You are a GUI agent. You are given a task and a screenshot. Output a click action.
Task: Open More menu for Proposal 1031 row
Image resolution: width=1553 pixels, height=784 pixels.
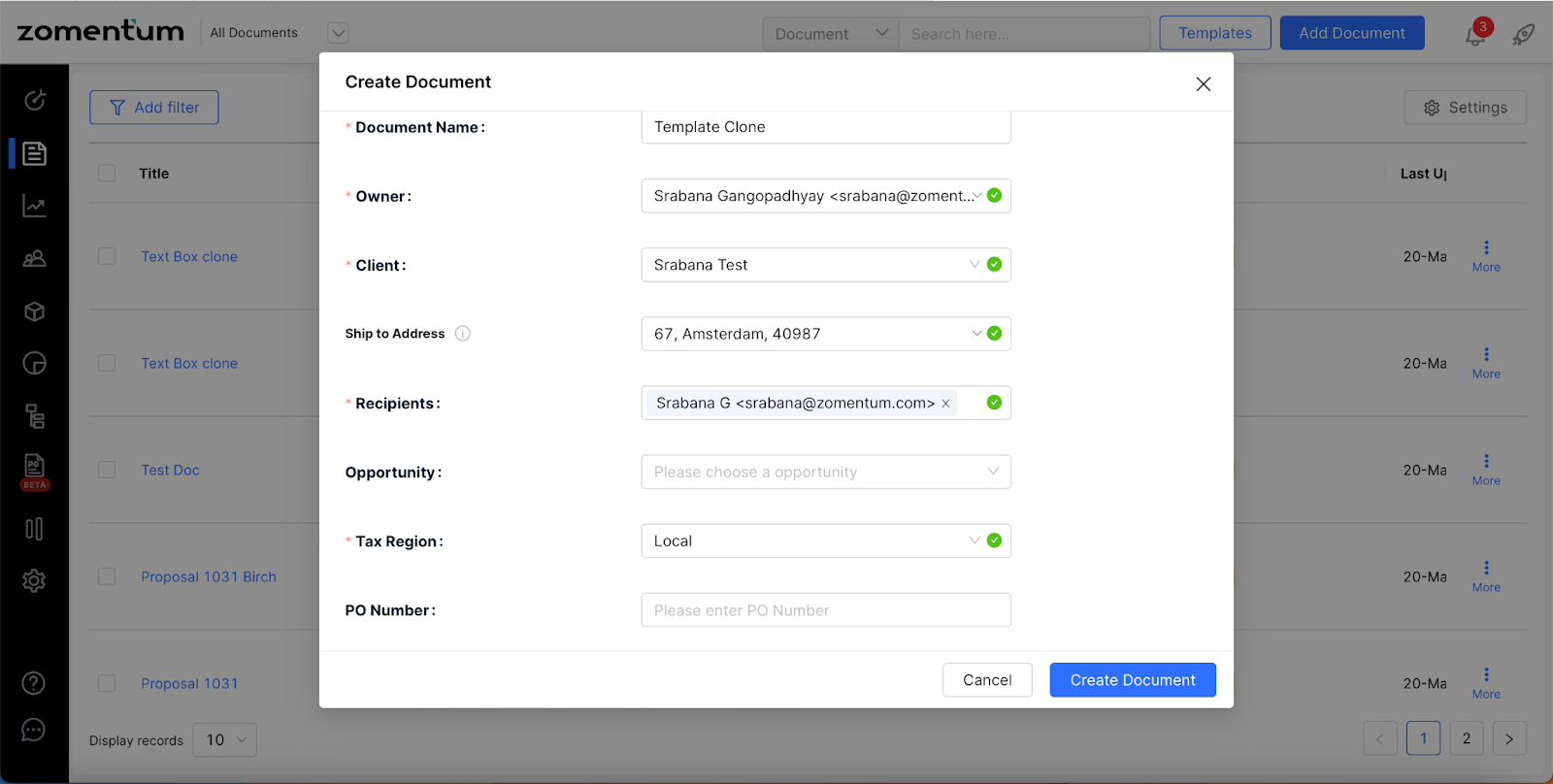coord(1486,683)
